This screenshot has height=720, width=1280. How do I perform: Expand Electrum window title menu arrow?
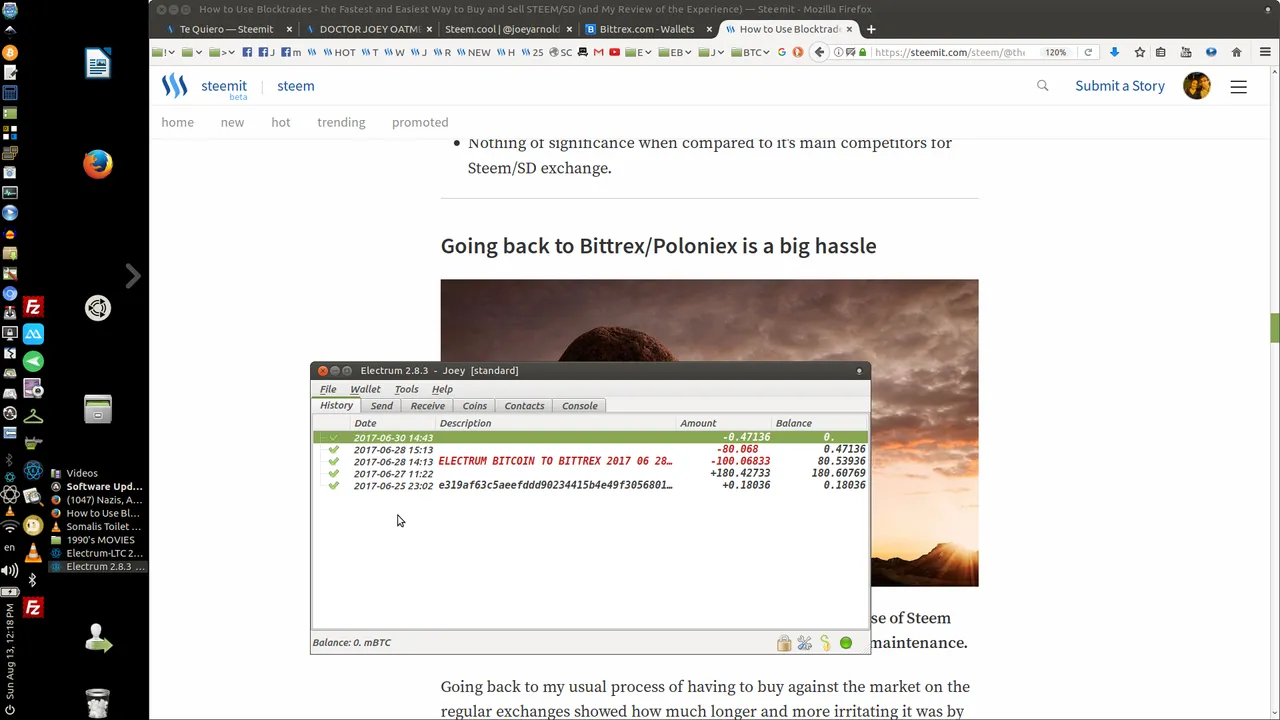click(859, 371)
